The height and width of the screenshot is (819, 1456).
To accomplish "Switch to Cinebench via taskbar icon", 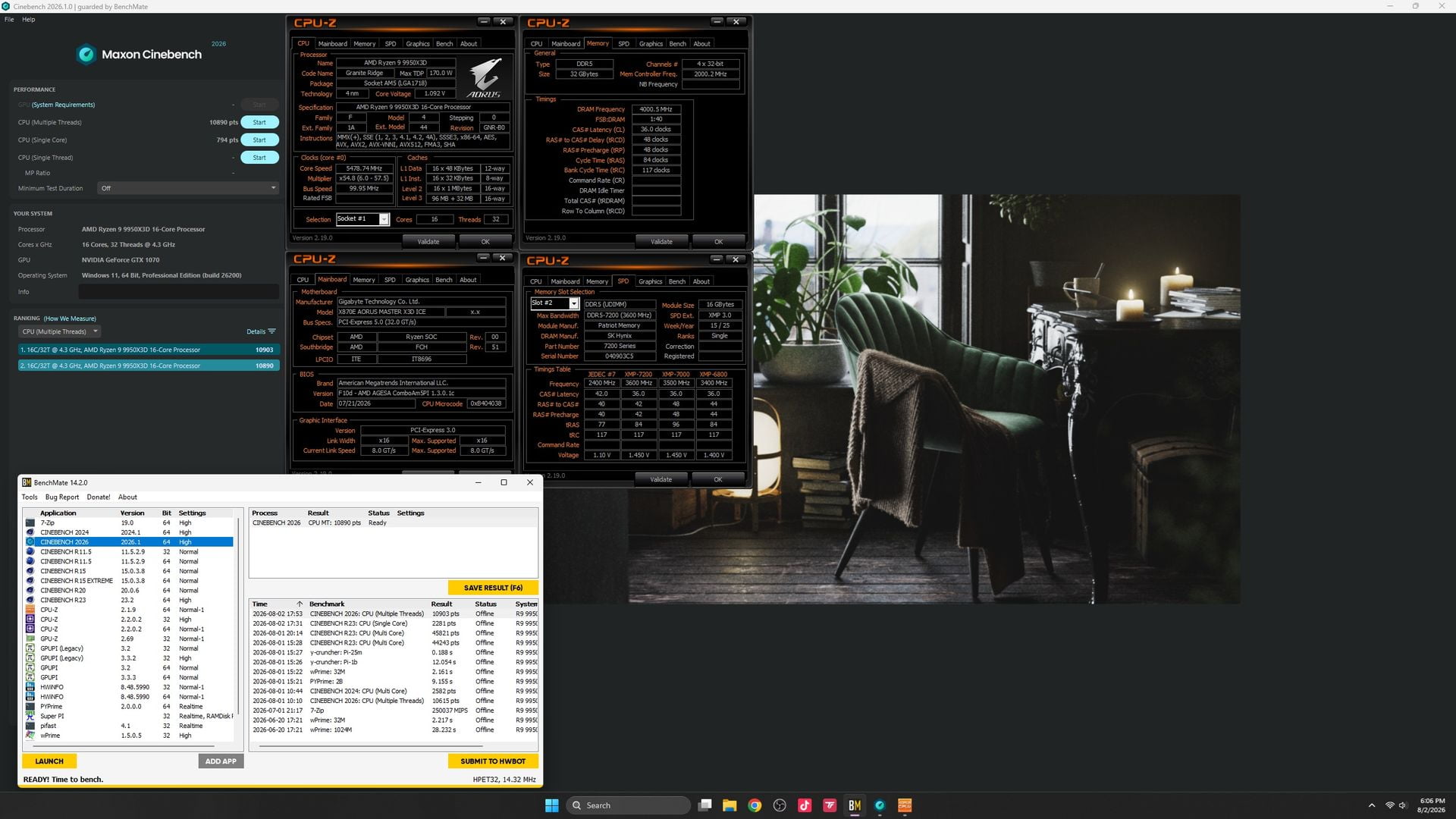I will [x=880, y=805].
